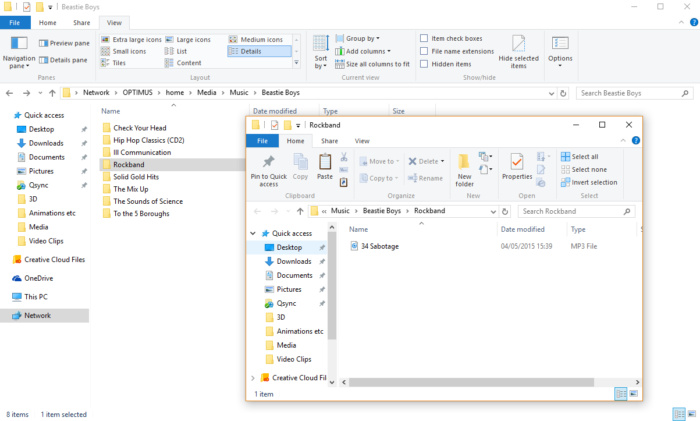Open Sort by dropdown
The image size is (700, 421).
[321, 52]
